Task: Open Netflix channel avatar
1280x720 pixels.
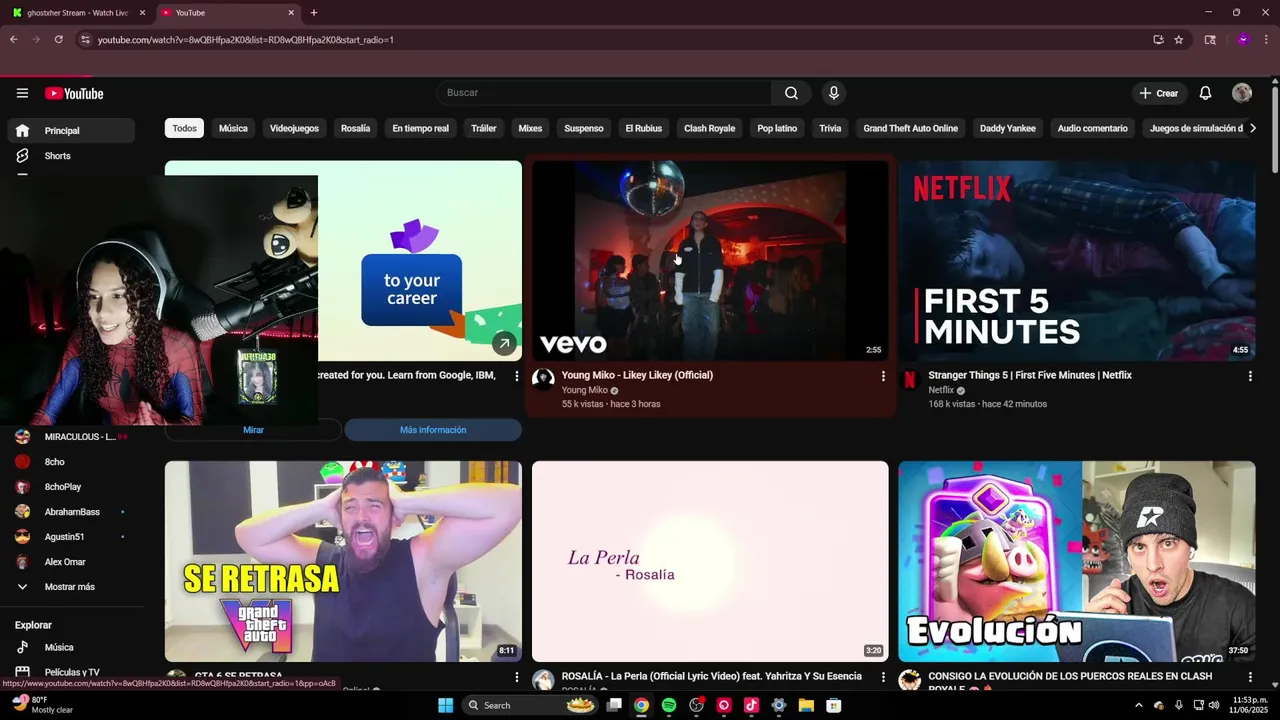Action: point(910,378)
